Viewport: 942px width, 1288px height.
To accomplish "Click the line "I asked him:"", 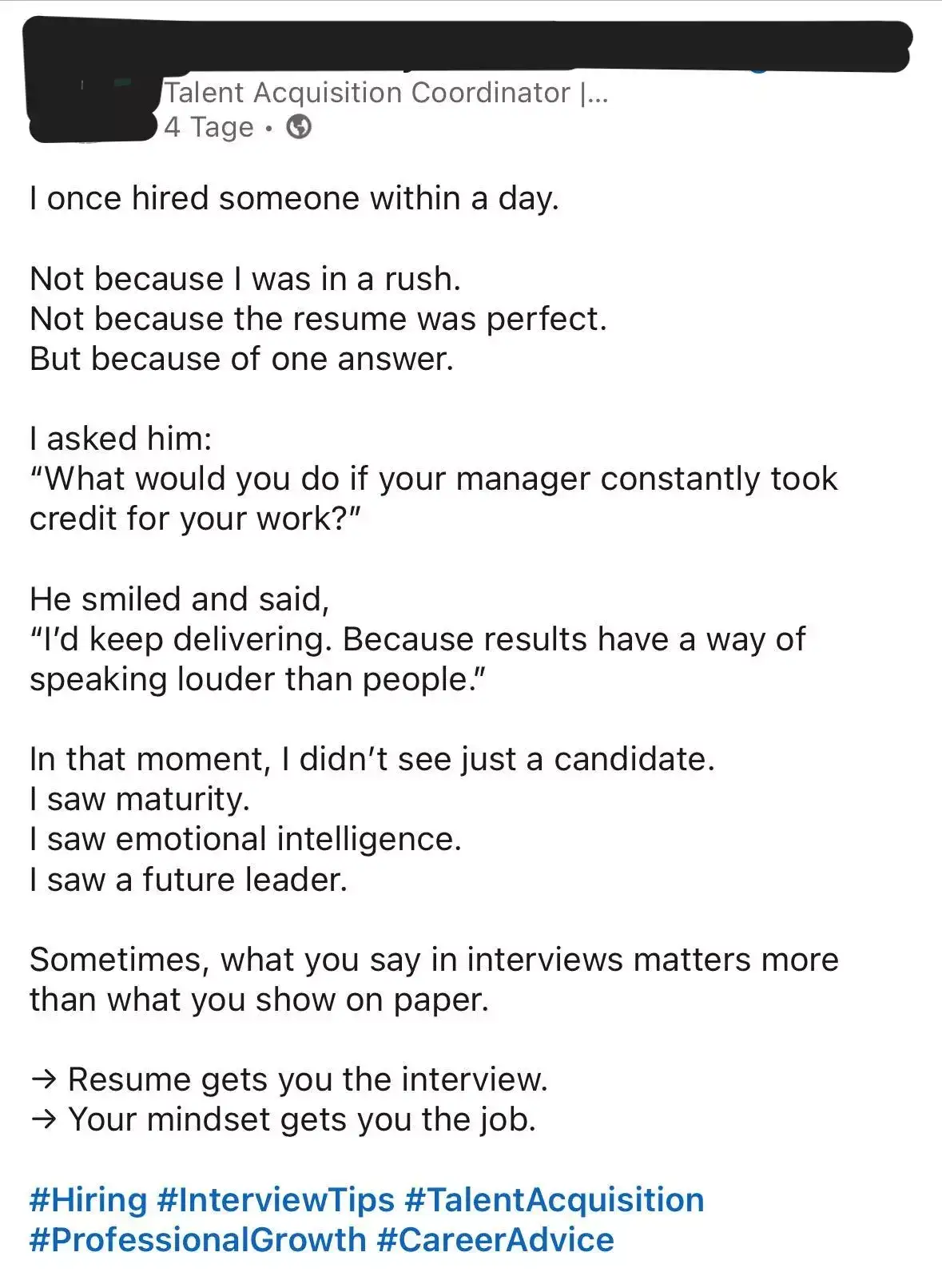I will pos(121,439).
